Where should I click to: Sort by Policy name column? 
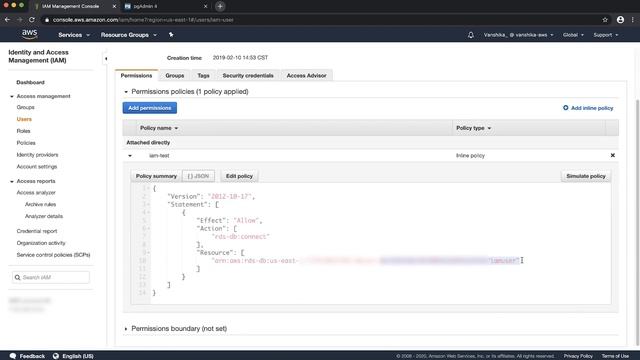[159, 128]
